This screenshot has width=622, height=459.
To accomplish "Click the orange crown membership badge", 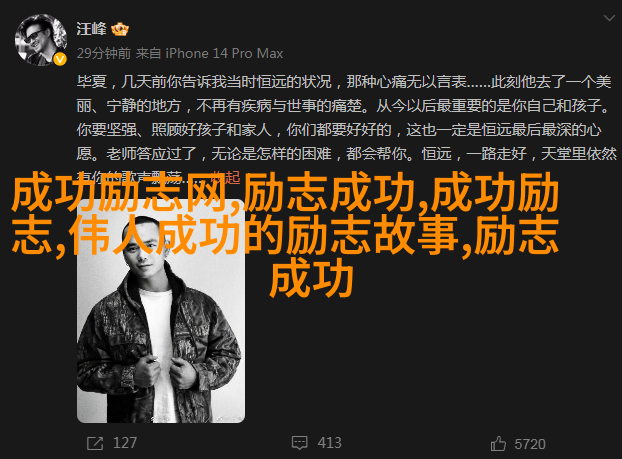I will click(120, 29).
